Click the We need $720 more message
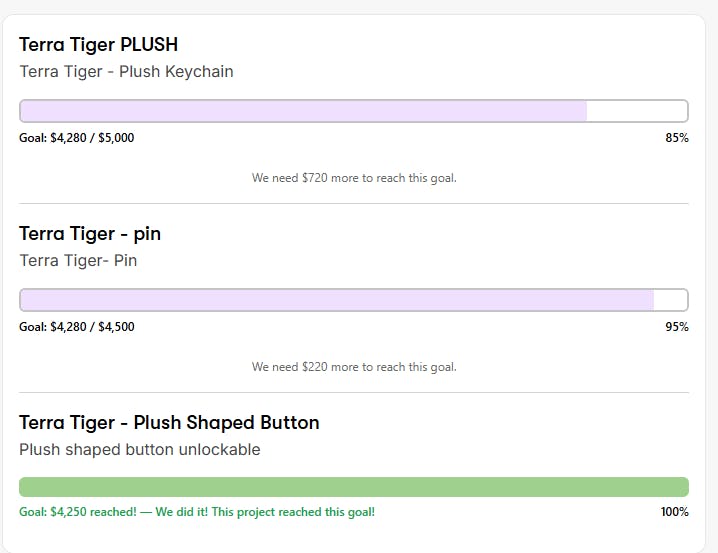Screen dimensions: 718x553 (354, 178)
